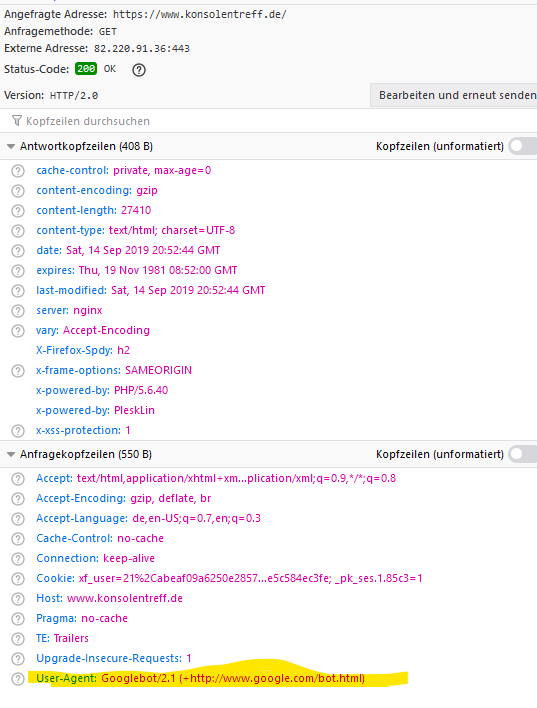
Task: Toggle raw headers for Anfragekopfzeilen
Action: 523,454
